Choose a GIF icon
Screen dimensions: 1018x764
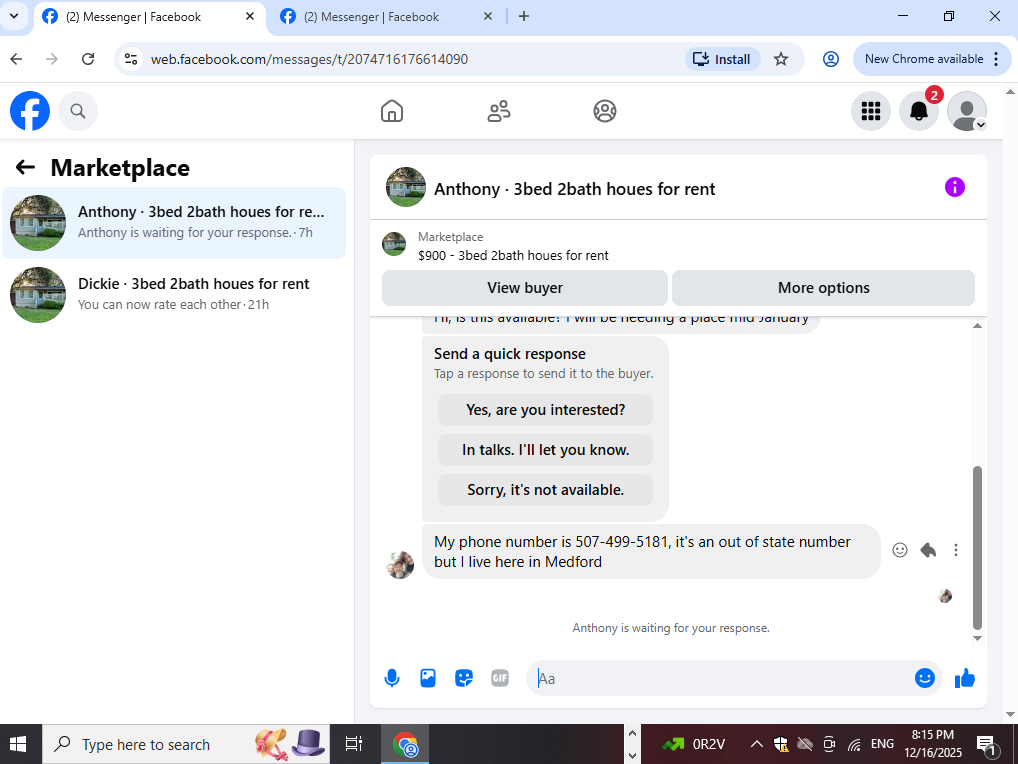pos(500,678)
